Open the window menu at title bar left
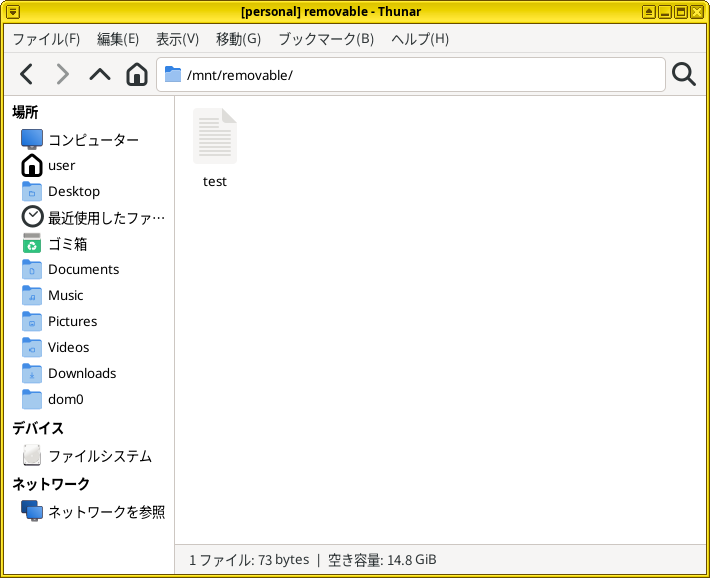The image size is (710, 578). 13,12
